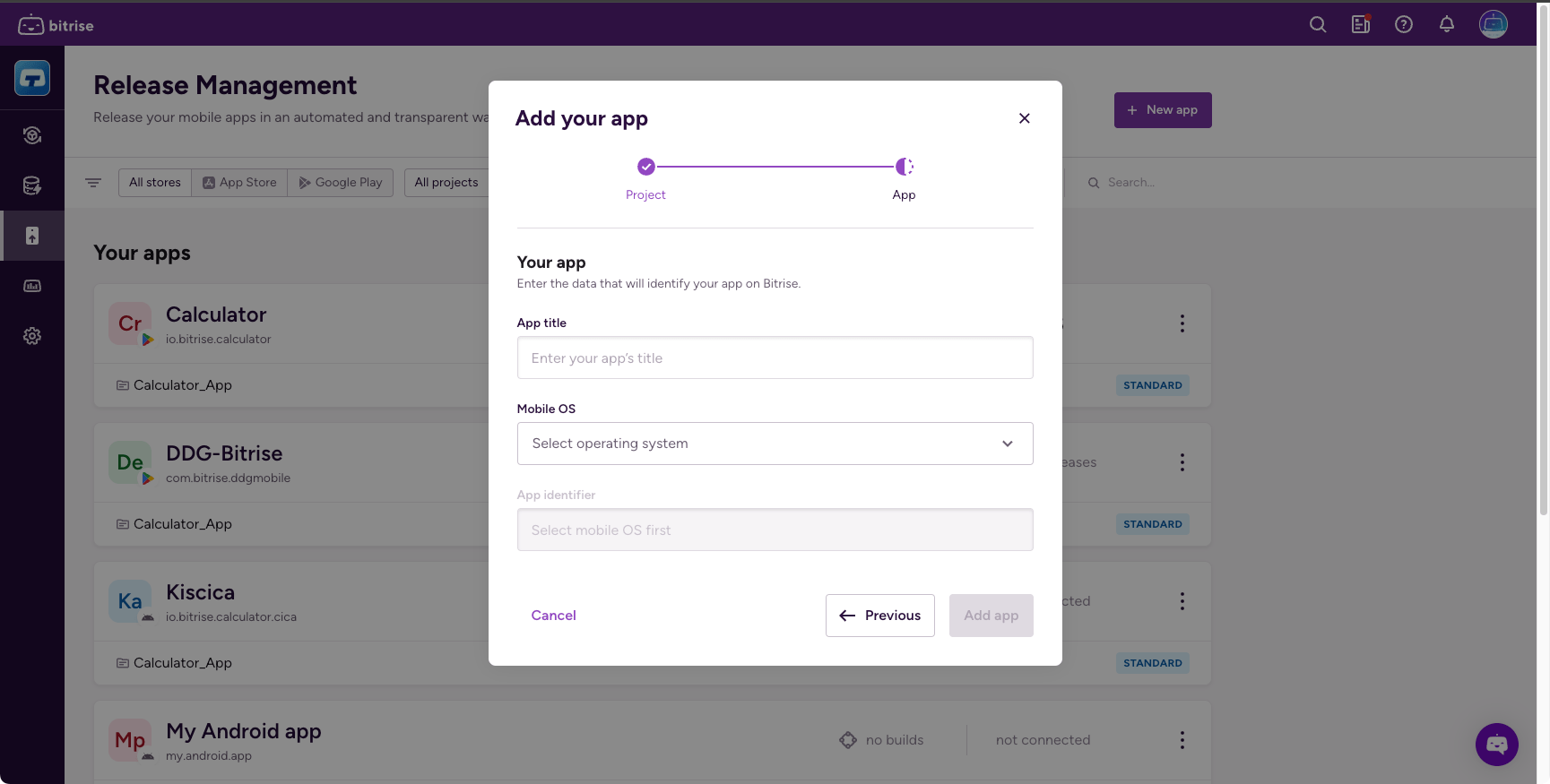This screenshot has width=1550, height=784.
Task: Open the changelog news icon in the header
Action: (x=1361, y=25)
